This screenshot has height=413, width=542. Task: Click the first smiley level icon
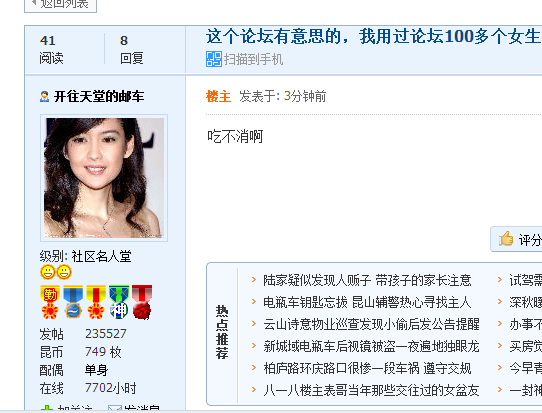tap(48, 272)
